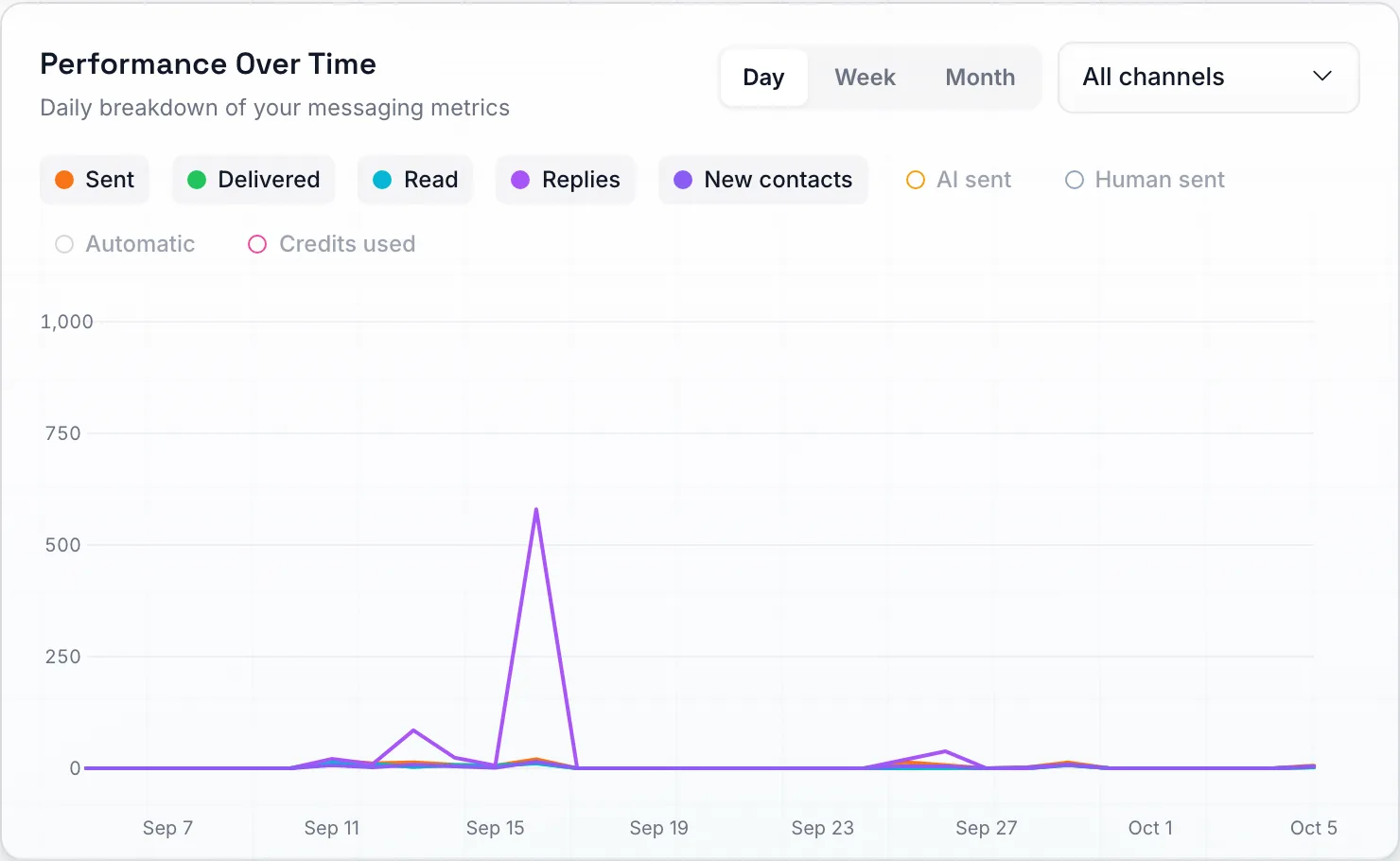This screenshot has height=861, width=1400.
Task: Switch to the Month view tab
Action: (980, 78)
